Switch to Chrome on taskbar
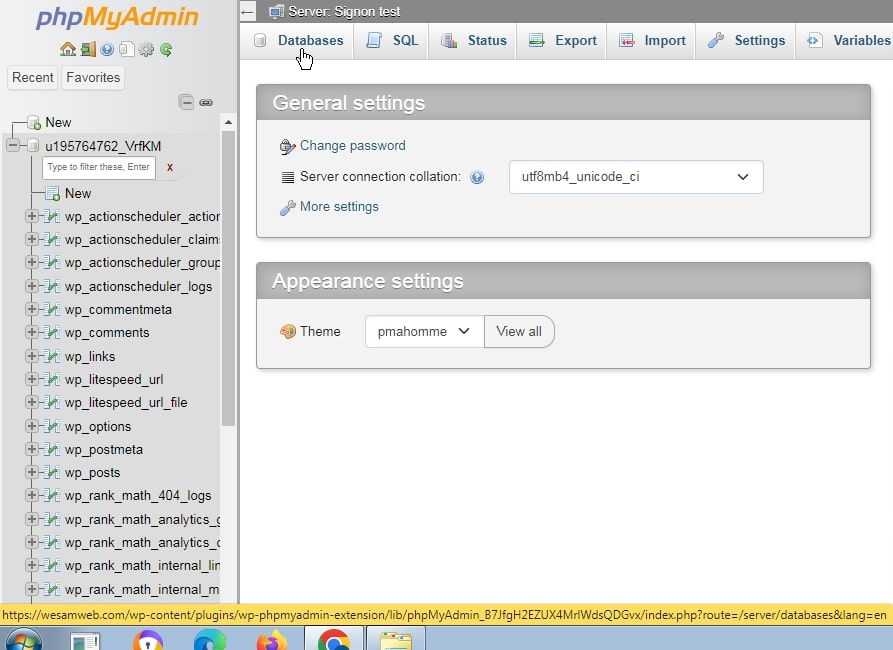Image resolution: width=893 pixels, height=650 pixels. [334, 639]
